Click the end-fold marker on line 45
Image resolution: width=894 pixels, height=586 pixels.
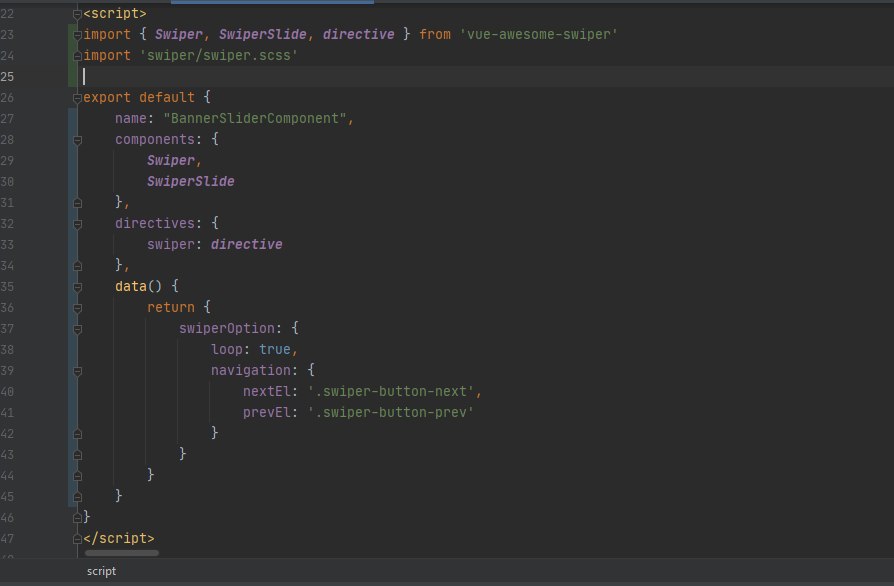[x=78, y=497]
